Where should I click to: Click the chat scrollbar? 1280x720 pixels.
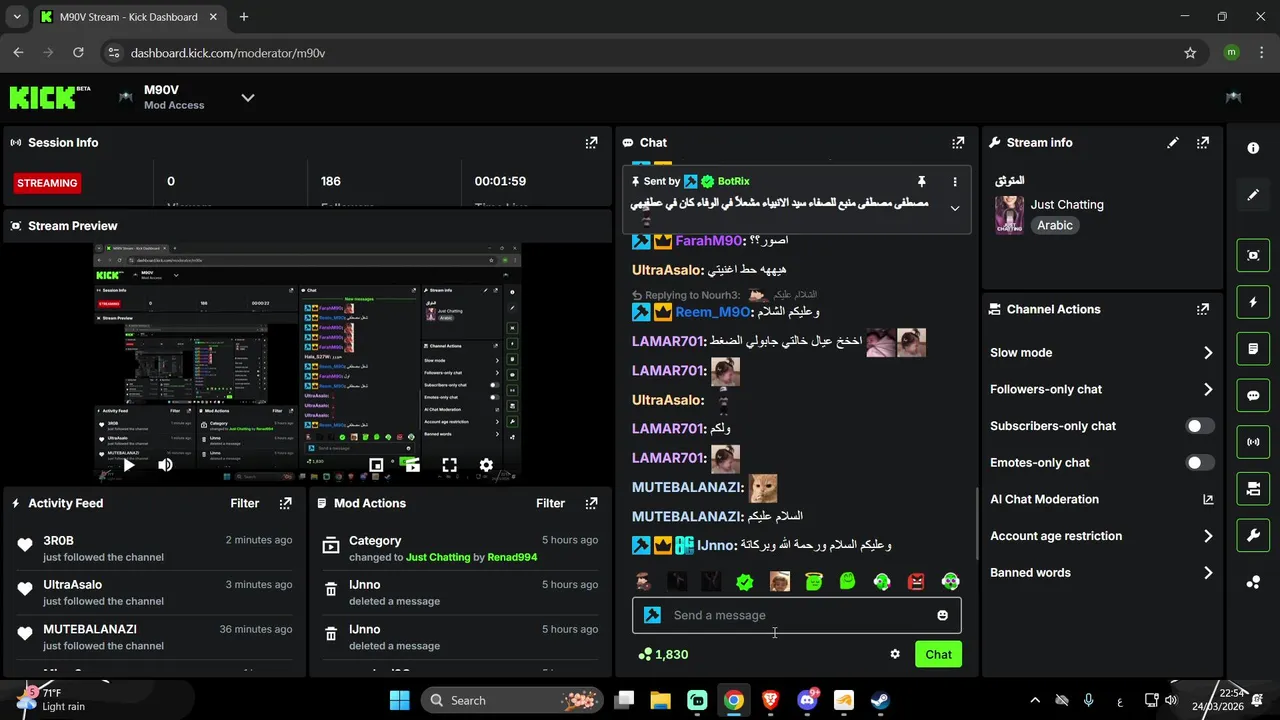pyautogui.click(x=977, y=525)
